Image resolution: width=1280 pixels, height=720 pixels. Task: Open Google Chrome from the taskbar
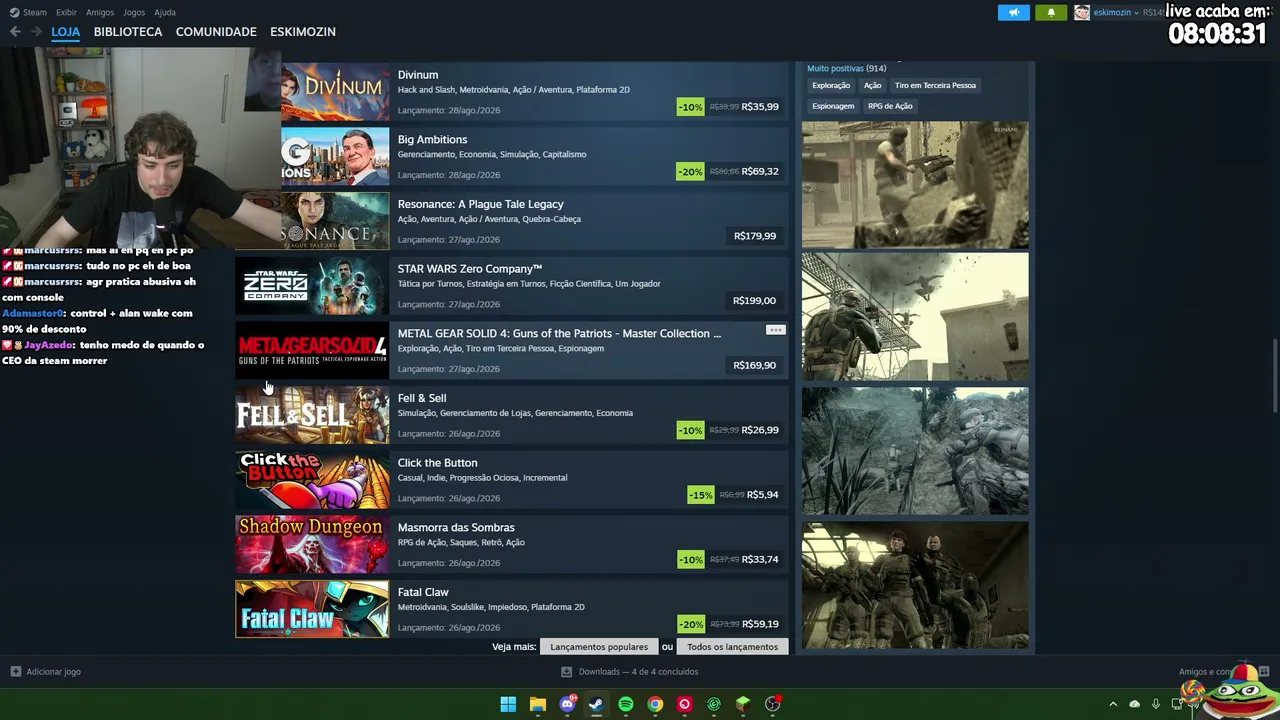click(x=655, y=704)
